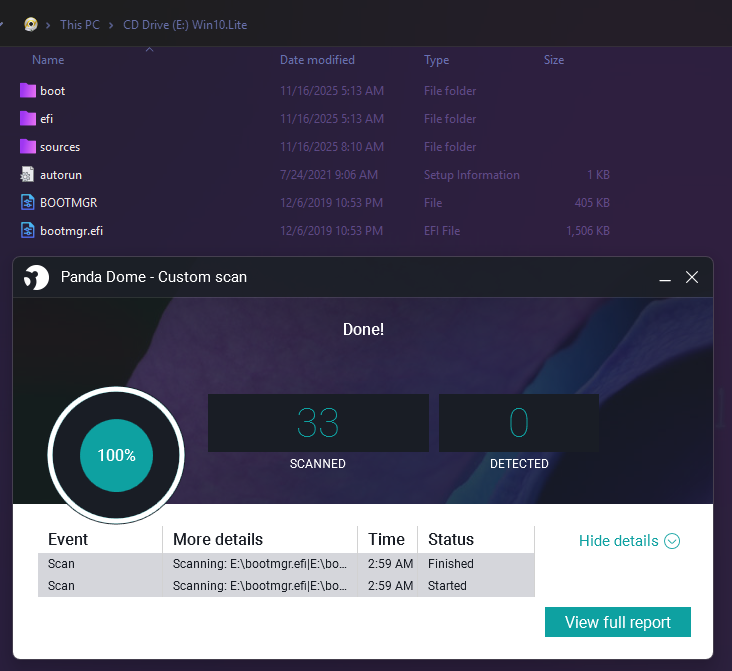Click the bootmgr.efi file icon
Image resolution: width=732 pixels, height=671 pixels.
[x=28, y=231]
